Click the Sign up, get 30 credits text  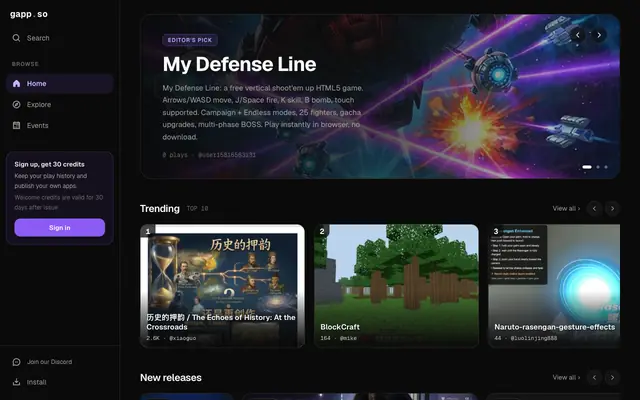click(49, 164)
